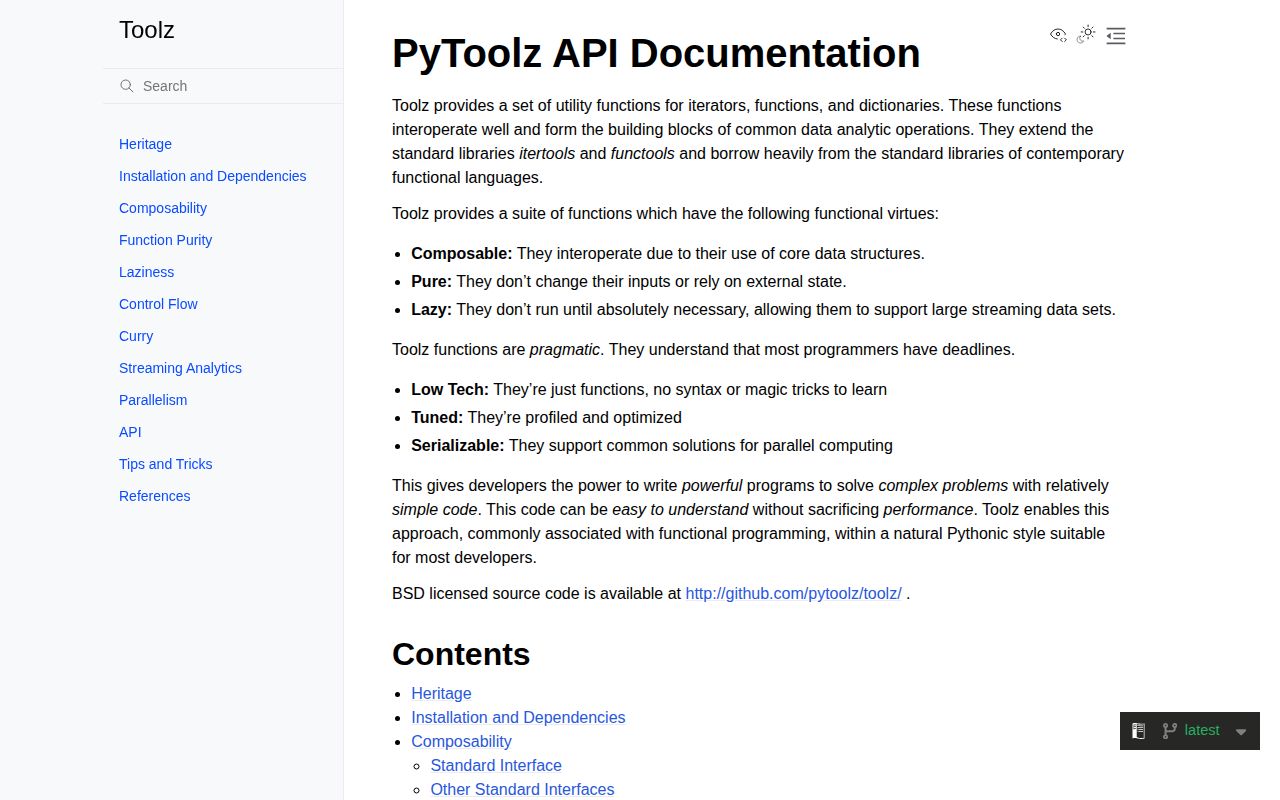Follow the github.com/pytoolz/toolz link
This screenshot has height=800, width=1280.
(793, 593)
